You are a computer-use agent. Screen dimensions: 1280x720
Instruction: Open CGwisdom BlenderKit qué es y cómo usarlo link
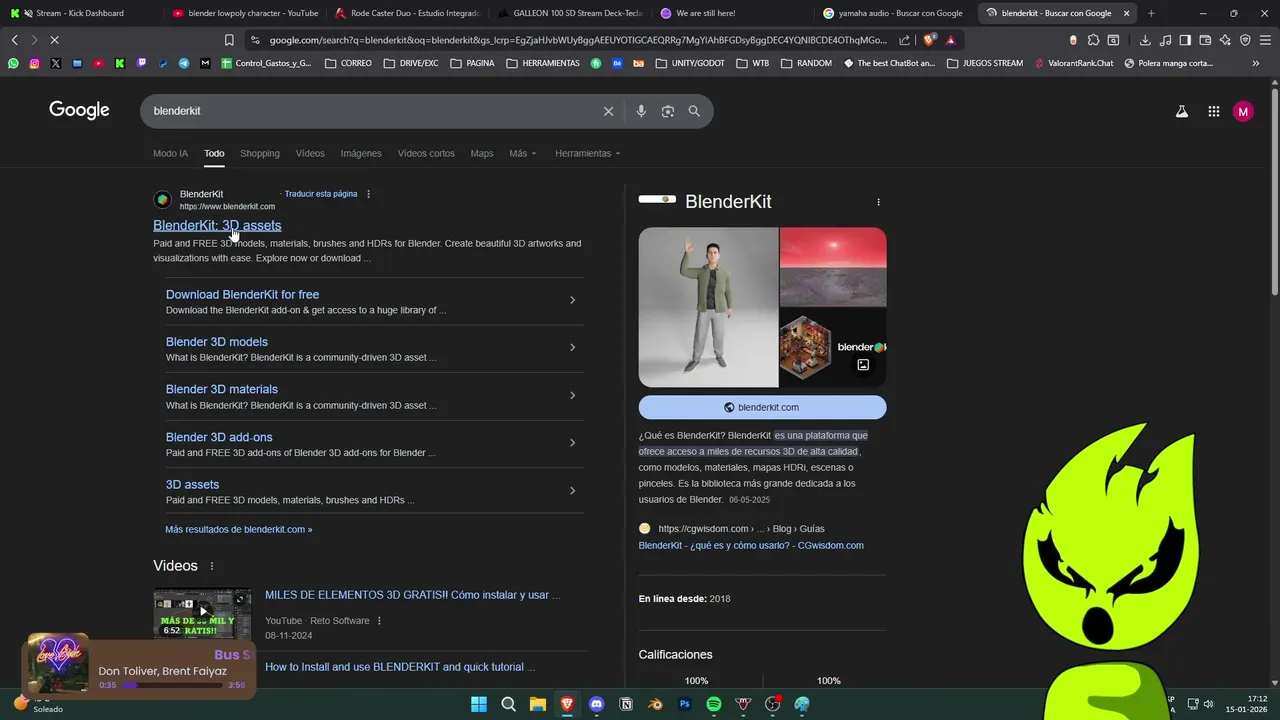pyautogui.click(x=751, y=545)
